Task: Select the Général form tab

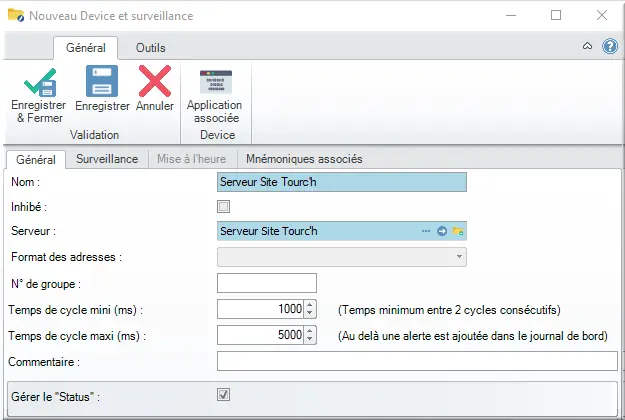Action: click(36, 159)
